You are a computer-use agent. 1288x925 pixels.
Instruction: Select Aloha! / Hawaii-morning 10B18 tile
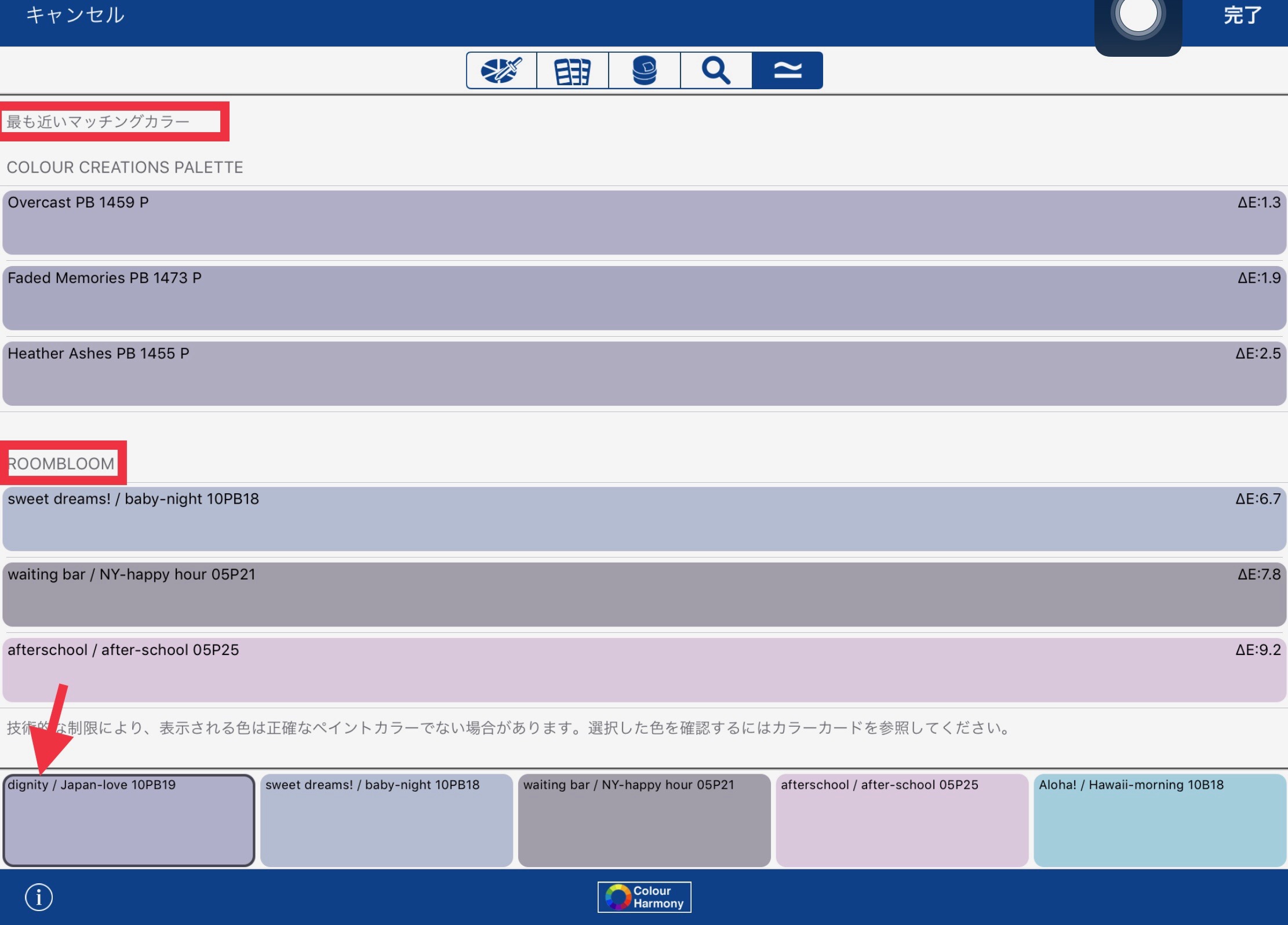(x=1160, y=820)
